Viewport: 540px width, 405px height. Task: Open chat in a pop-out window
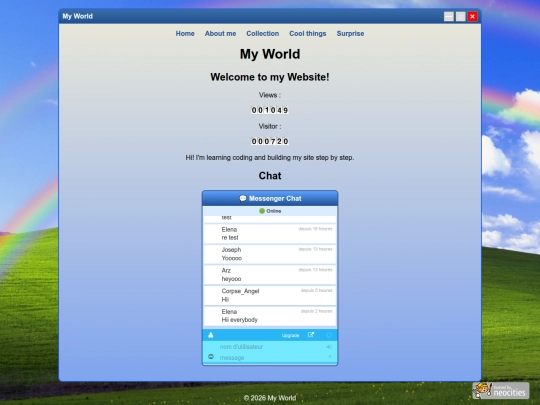coord(311,335)
